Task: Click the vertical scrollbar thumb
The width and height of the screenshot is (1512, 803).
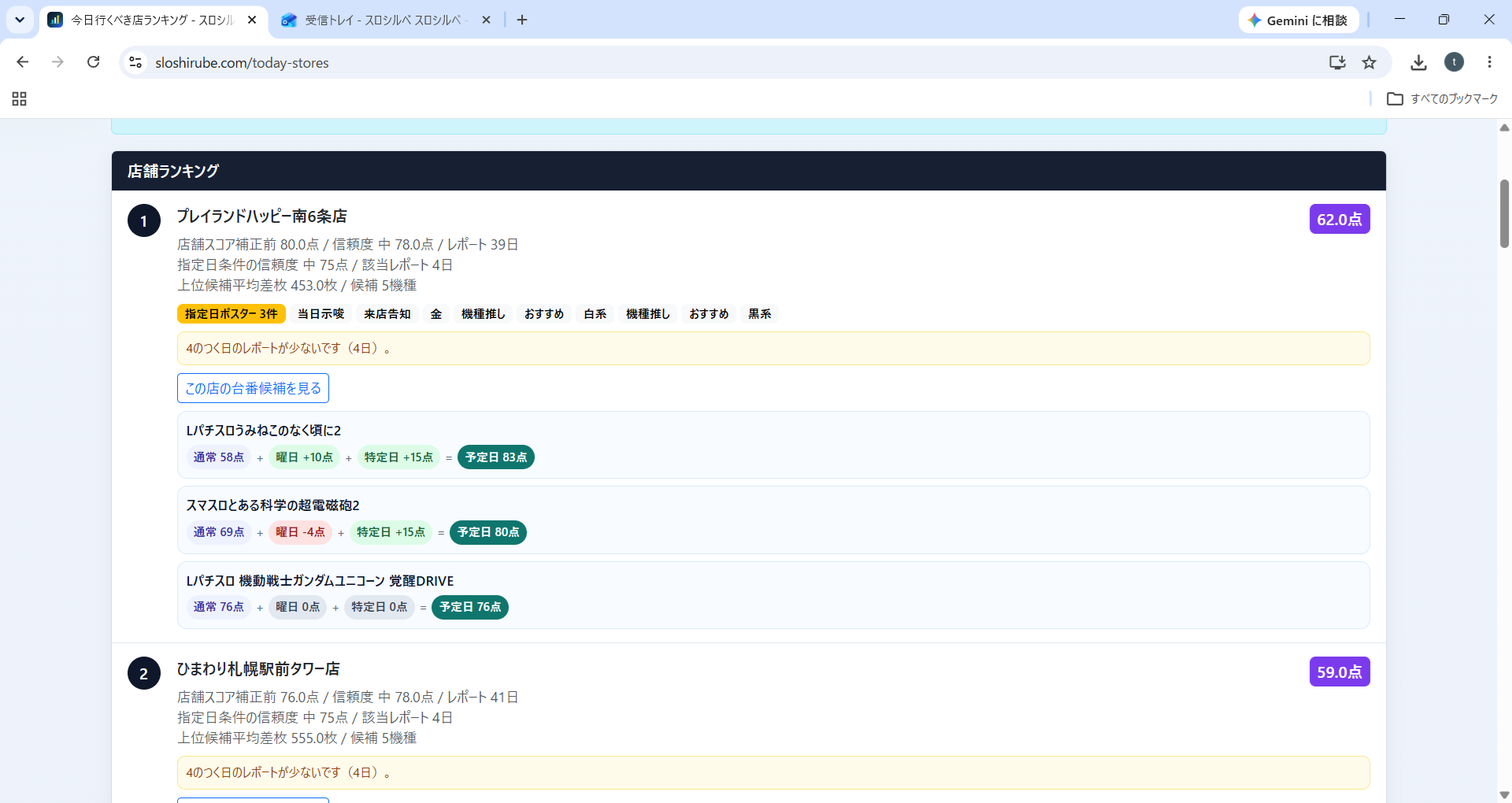Action: [x=1504, y=213]
